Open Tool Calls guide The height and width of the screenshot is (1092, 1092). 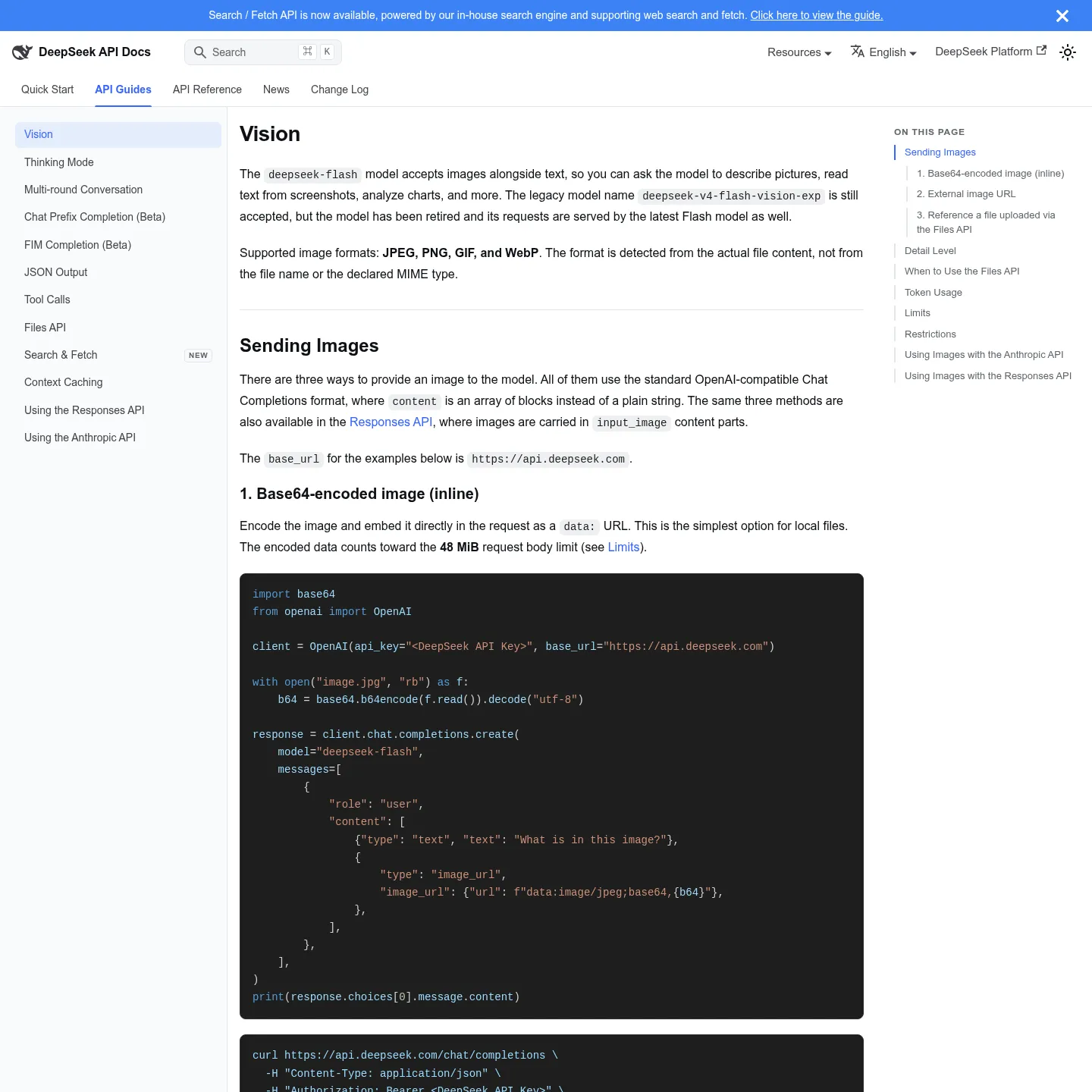[x=118, y=300]
